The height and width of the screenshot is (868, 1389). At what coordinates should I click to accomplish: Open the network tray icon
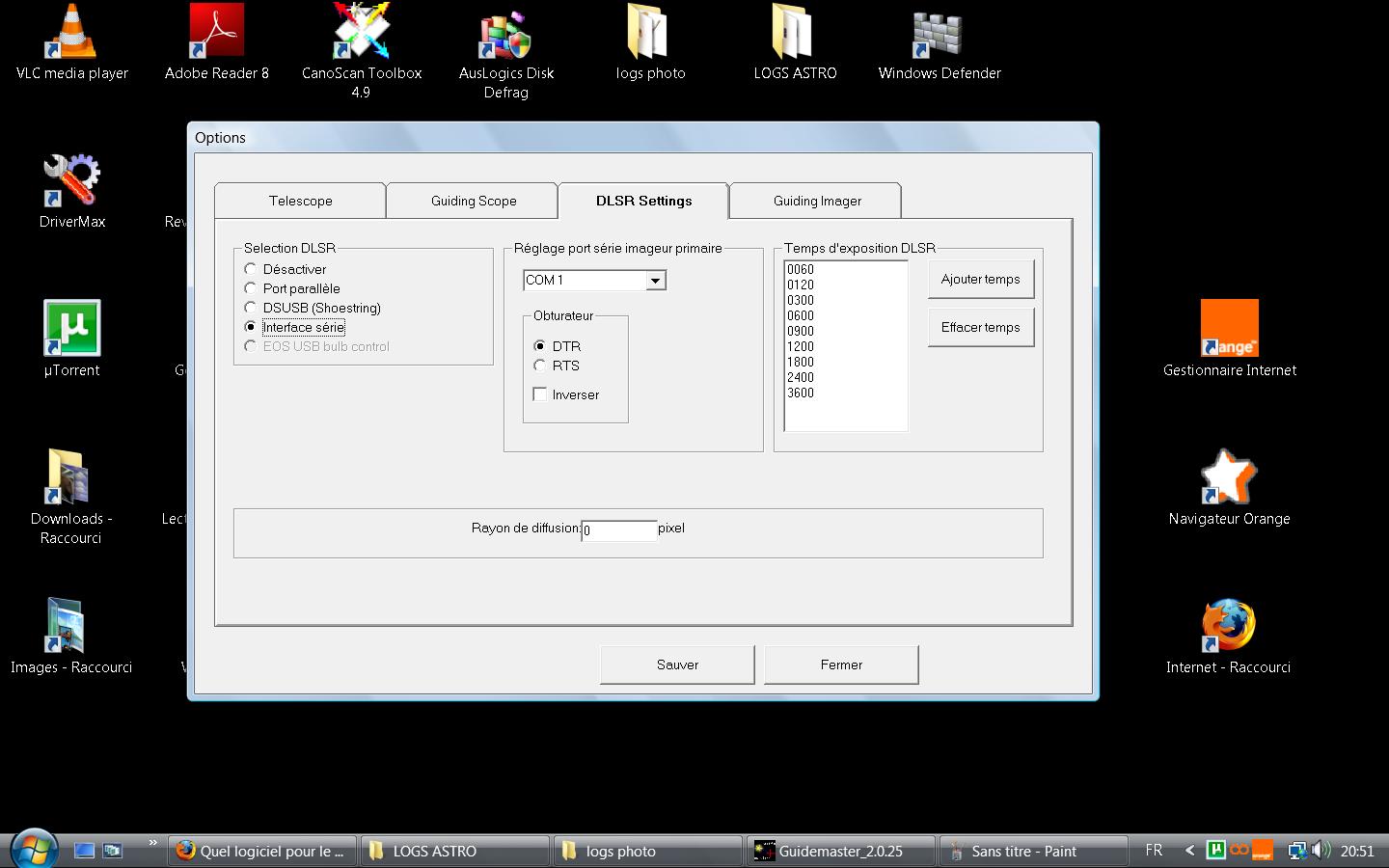coord(1298,850)
